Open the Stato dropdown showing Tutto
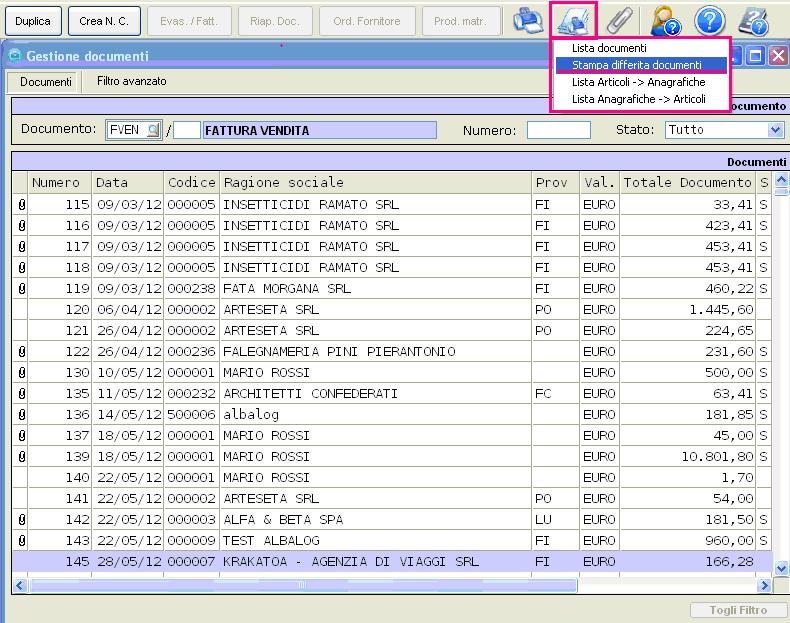This screenshot has height=623, width=790. 725,130
